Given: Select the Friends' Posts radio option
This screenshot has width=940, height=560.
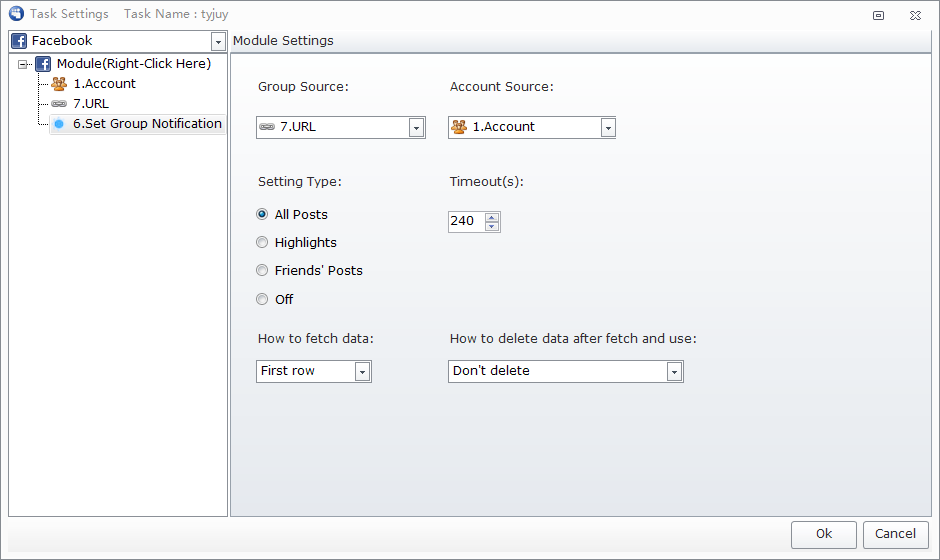Looking at the screenshot, I should pyautogui.click(x=262, y=270).
